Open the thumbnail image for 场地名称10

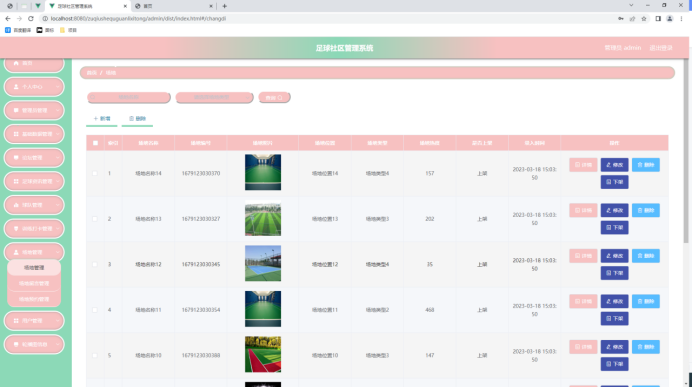pos(263,354)
